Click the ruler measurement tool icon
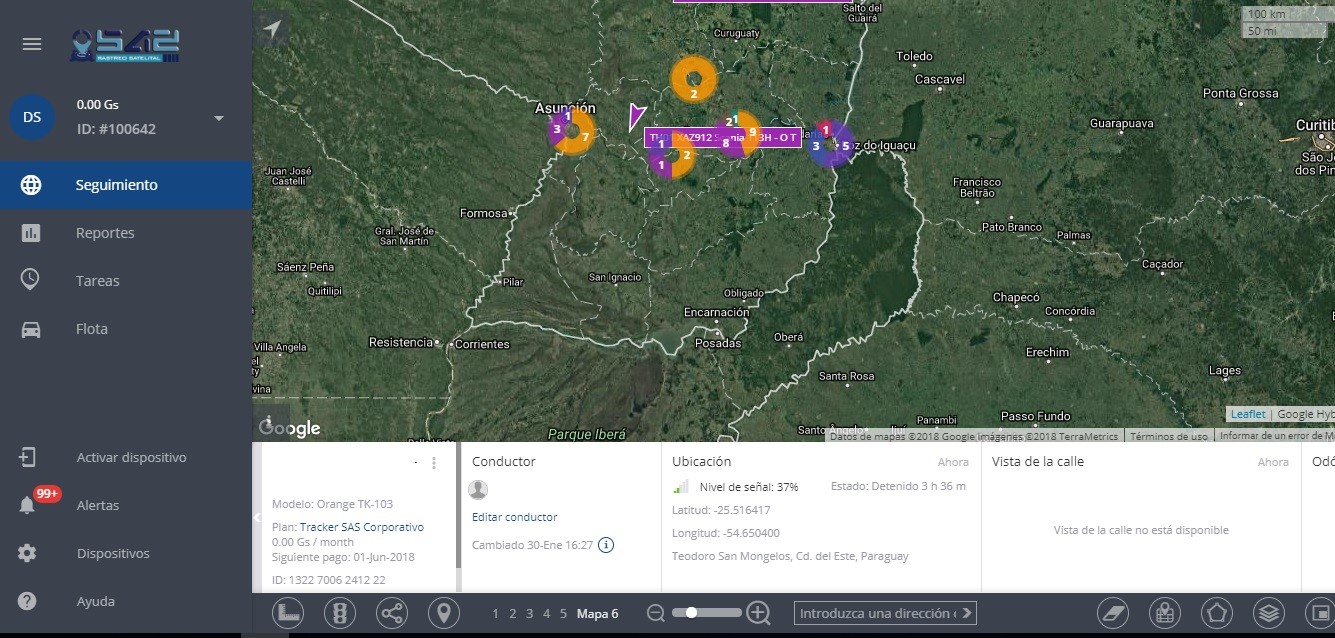The height and width of the screenshot is (638, 1335). click(288, 613)
